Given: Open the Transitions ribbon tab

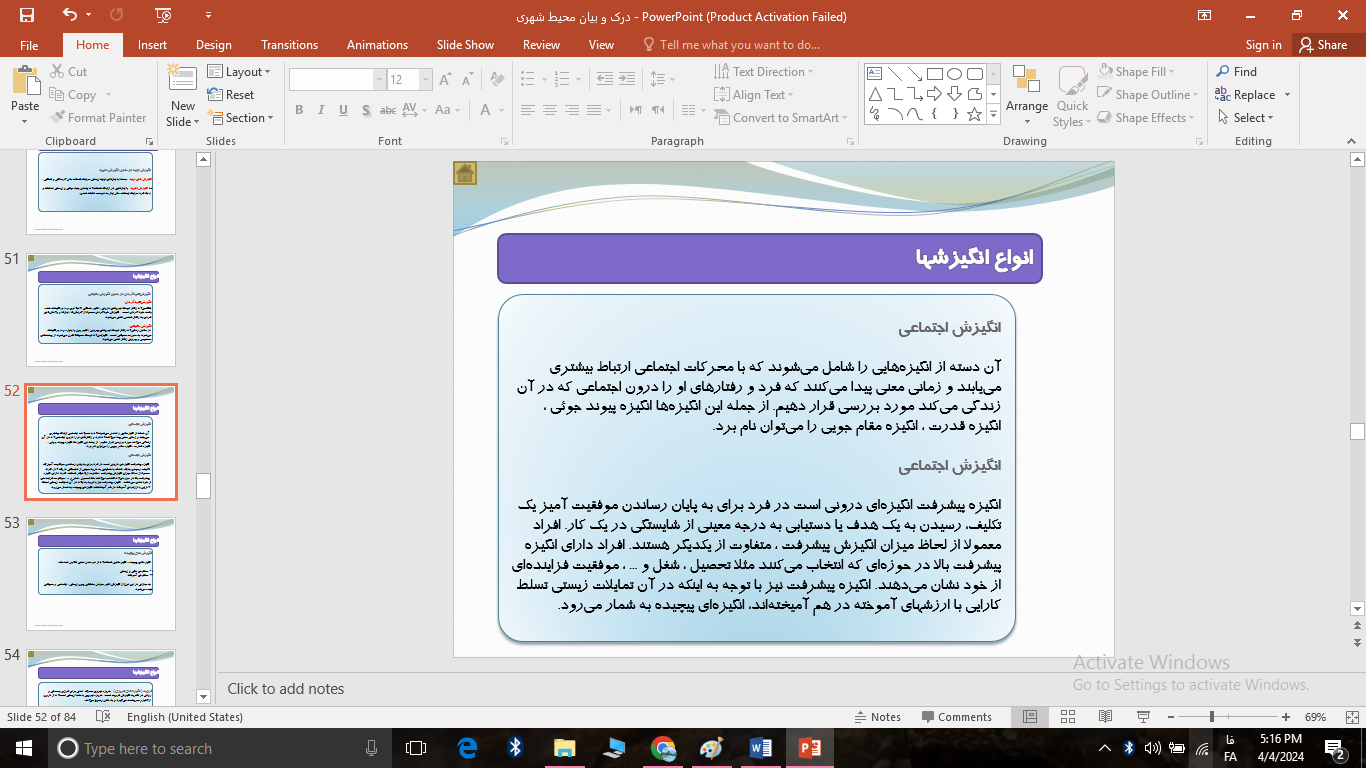Looking at the screenshot, I should 289,45.
